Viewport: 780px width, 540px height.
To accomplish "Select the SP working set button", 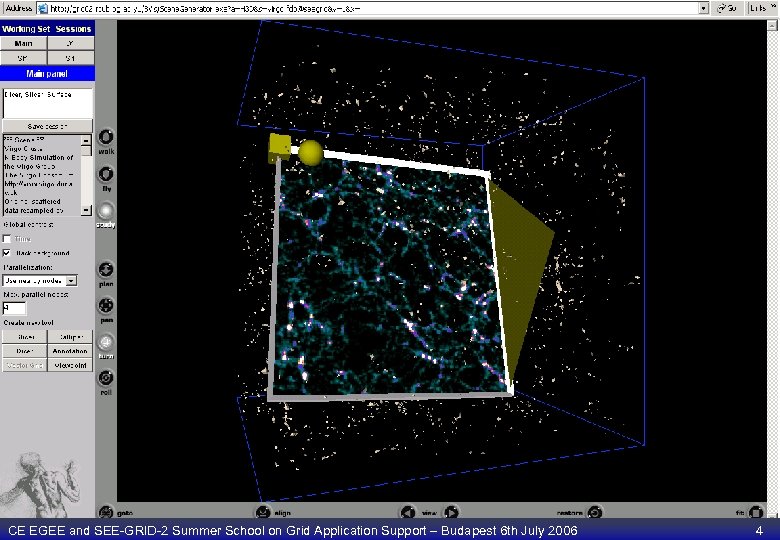I will tap(24, 58).
